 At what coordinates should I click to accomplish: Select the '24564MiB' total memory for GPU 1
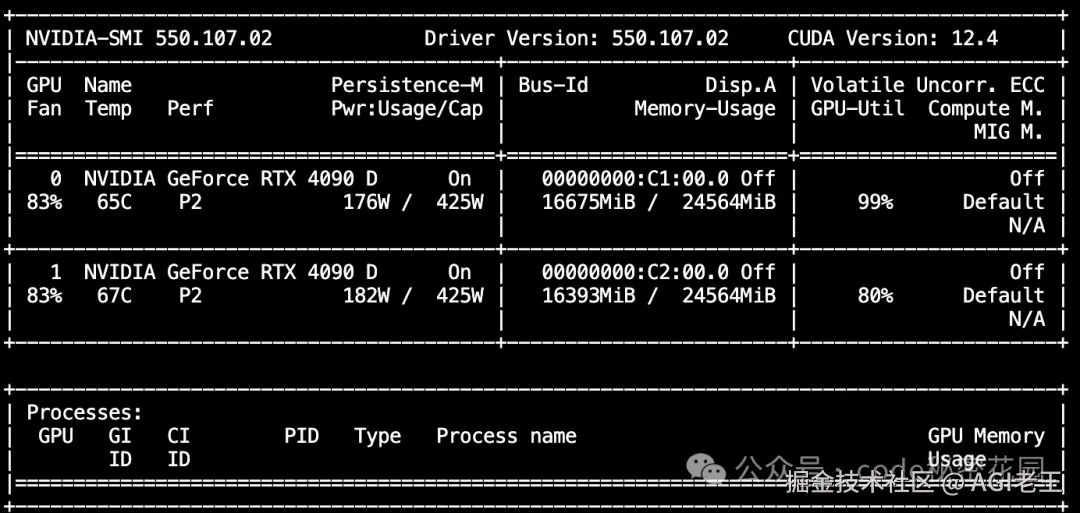[729, 295]
